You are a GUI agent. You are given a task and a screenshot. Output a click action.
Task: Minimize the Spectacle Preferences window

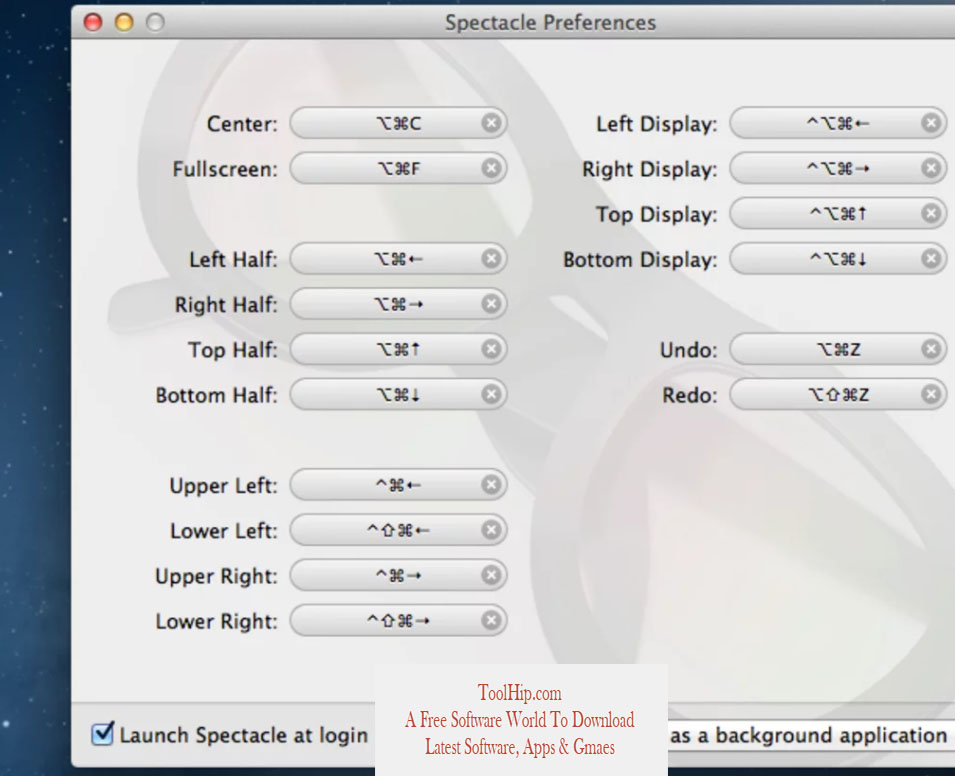coord(124,23)
